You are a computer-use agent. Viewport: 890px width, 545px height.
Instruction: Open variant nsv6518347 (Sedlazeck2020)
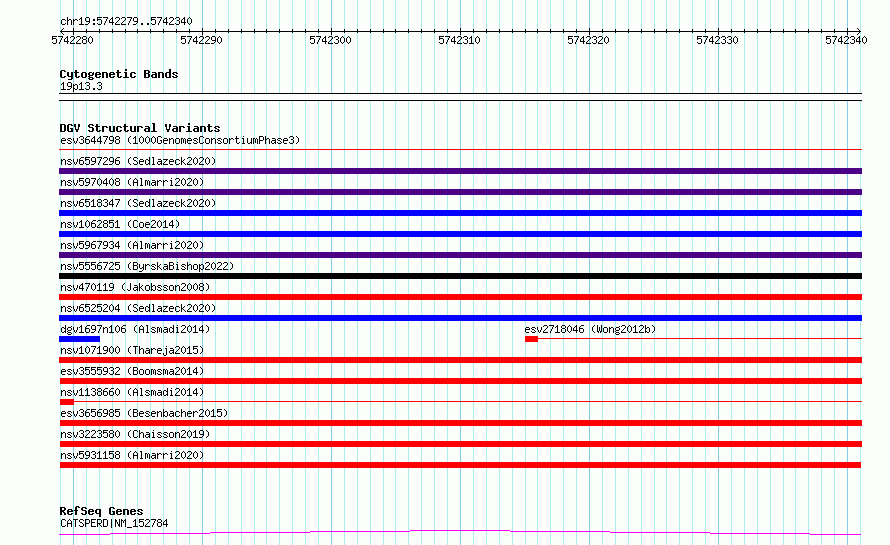pos(138,203)
